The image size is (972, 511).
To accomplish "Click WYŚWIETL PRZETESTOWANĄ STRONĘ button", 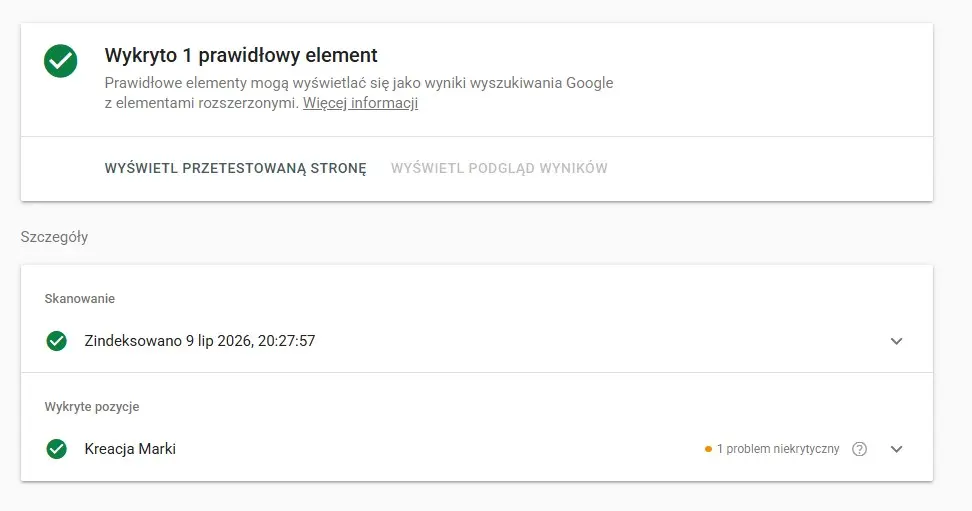I will (236, 168).
